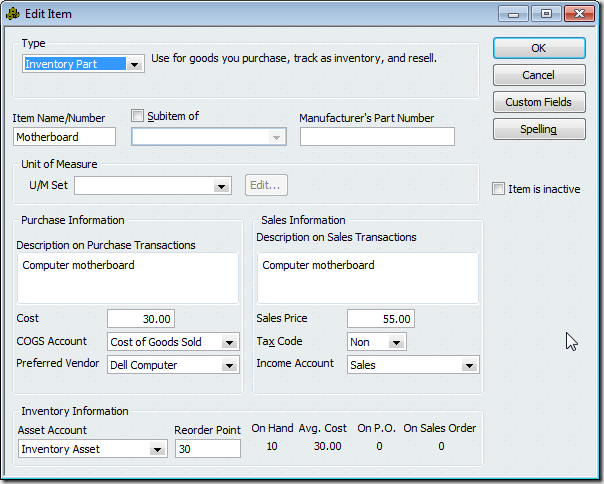The image size is (604, 484).
Task: Click the Purchase Information group label
Action: pyautogui.click(x=73, y=220)
